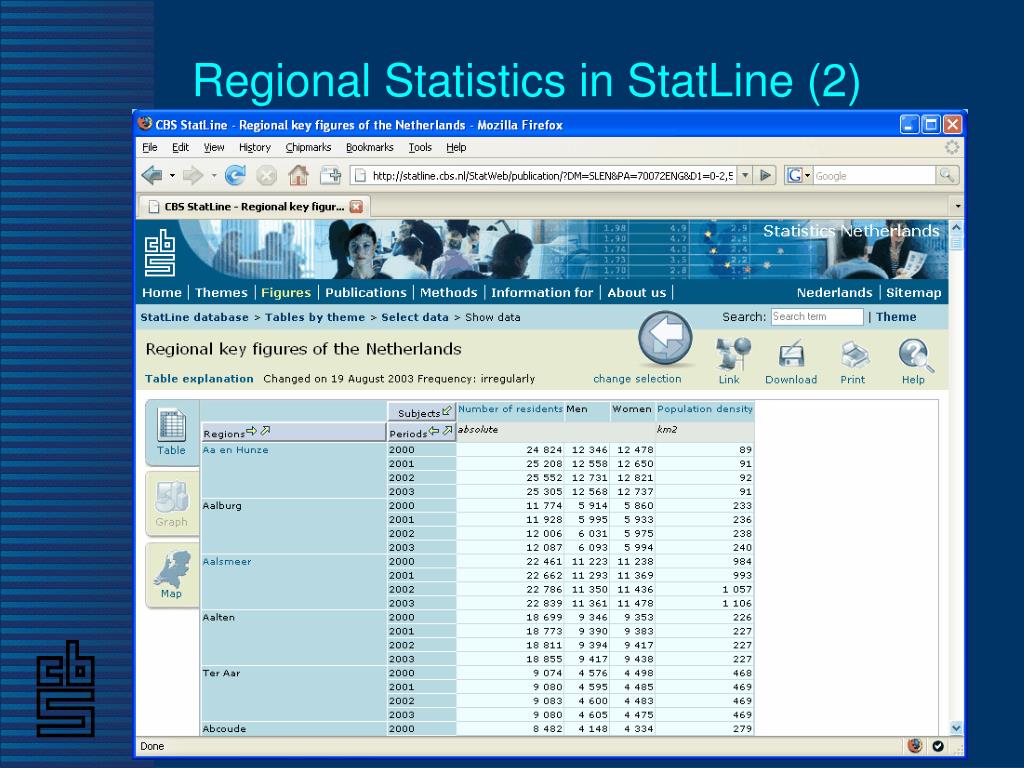
Task: Open the File menu
Action: (x=150, y=148)
